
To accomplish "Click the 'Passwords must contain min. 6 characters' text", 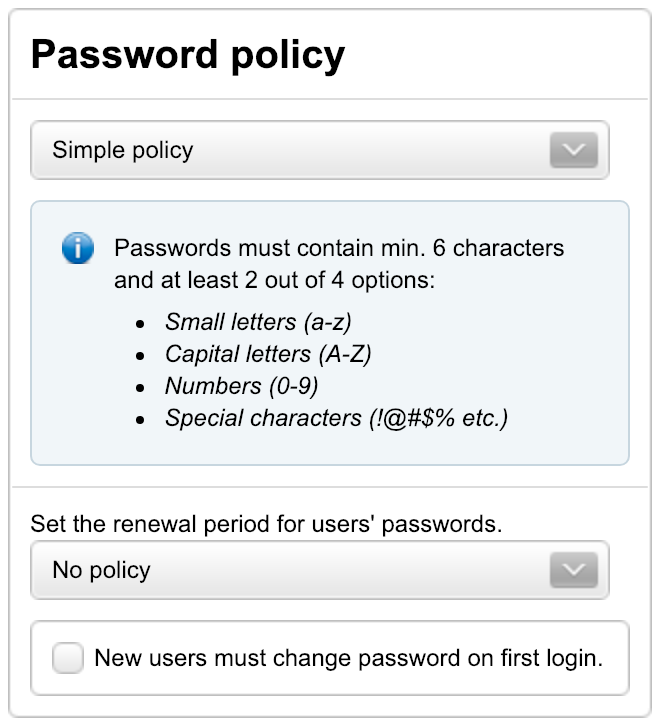I will coord(339,248).
